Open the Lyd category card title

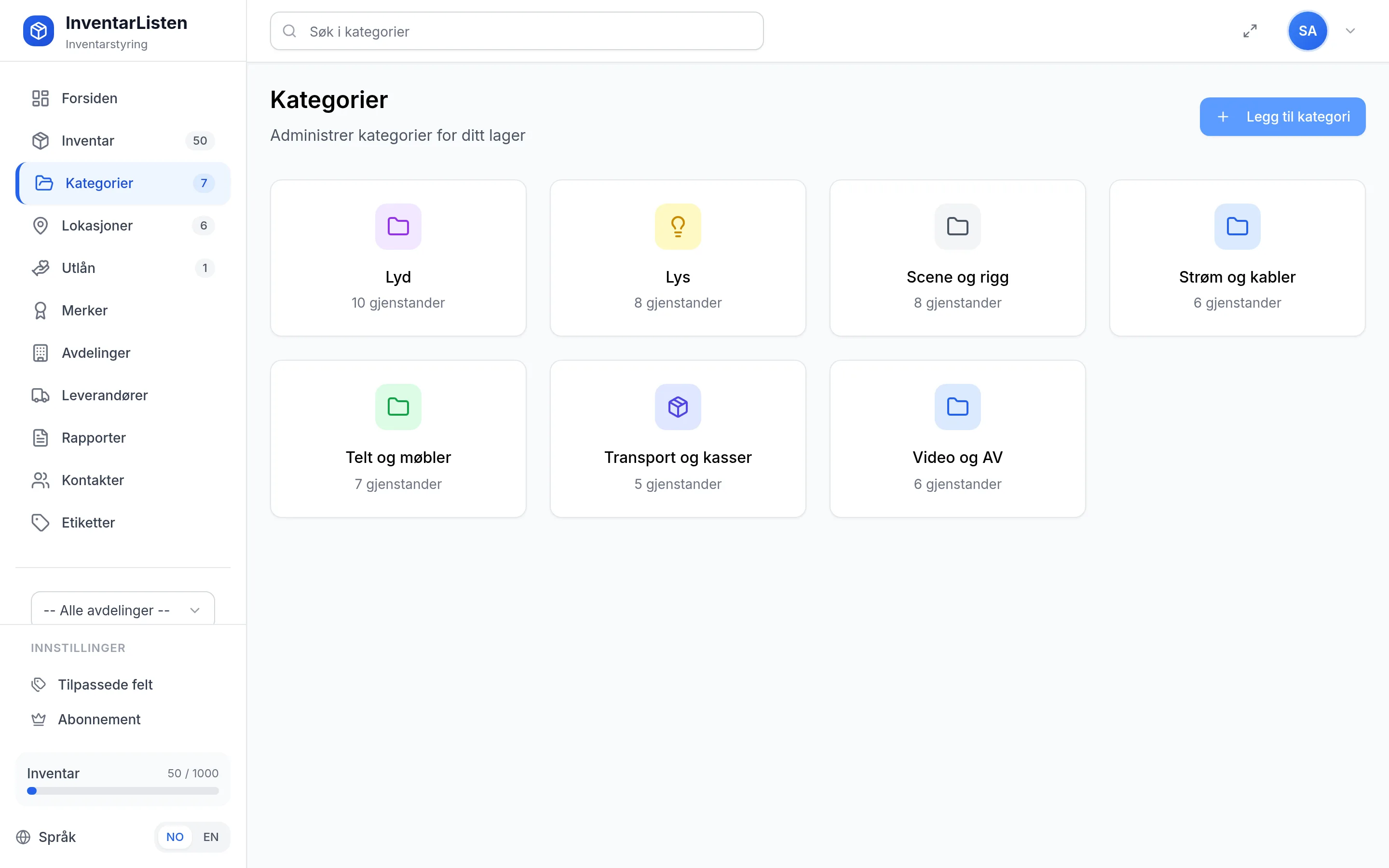[x=398, y=277]
